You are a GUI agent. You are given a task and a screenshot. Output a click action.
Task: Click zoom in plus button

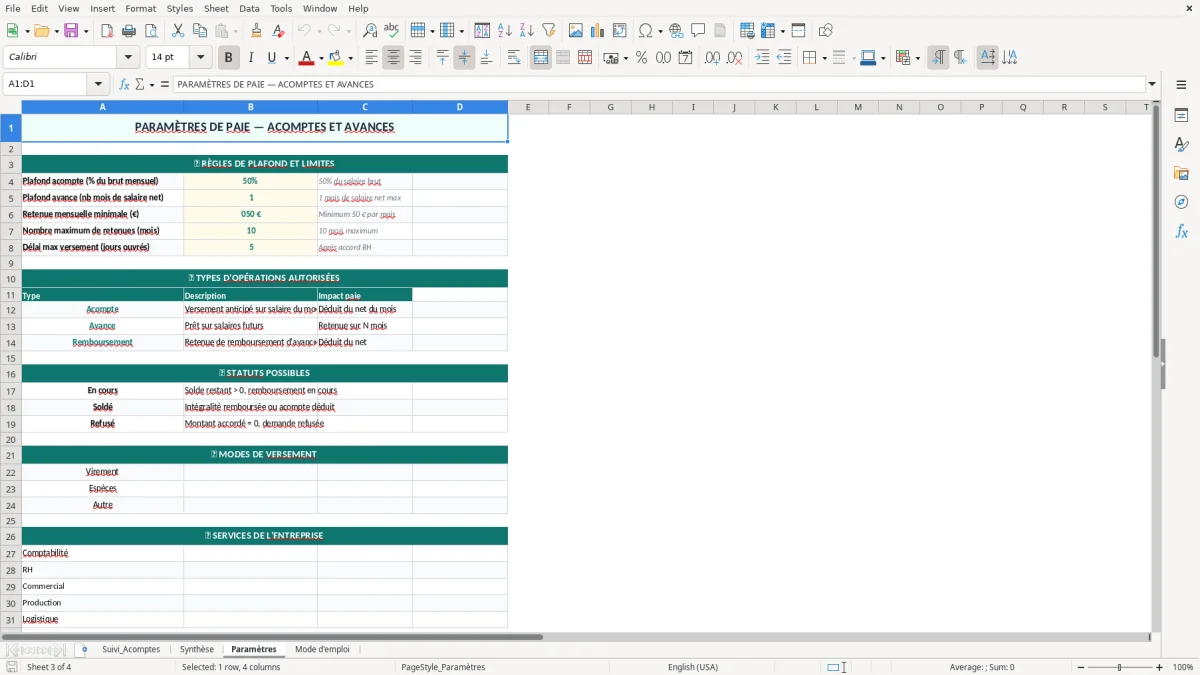(1159, 667)
